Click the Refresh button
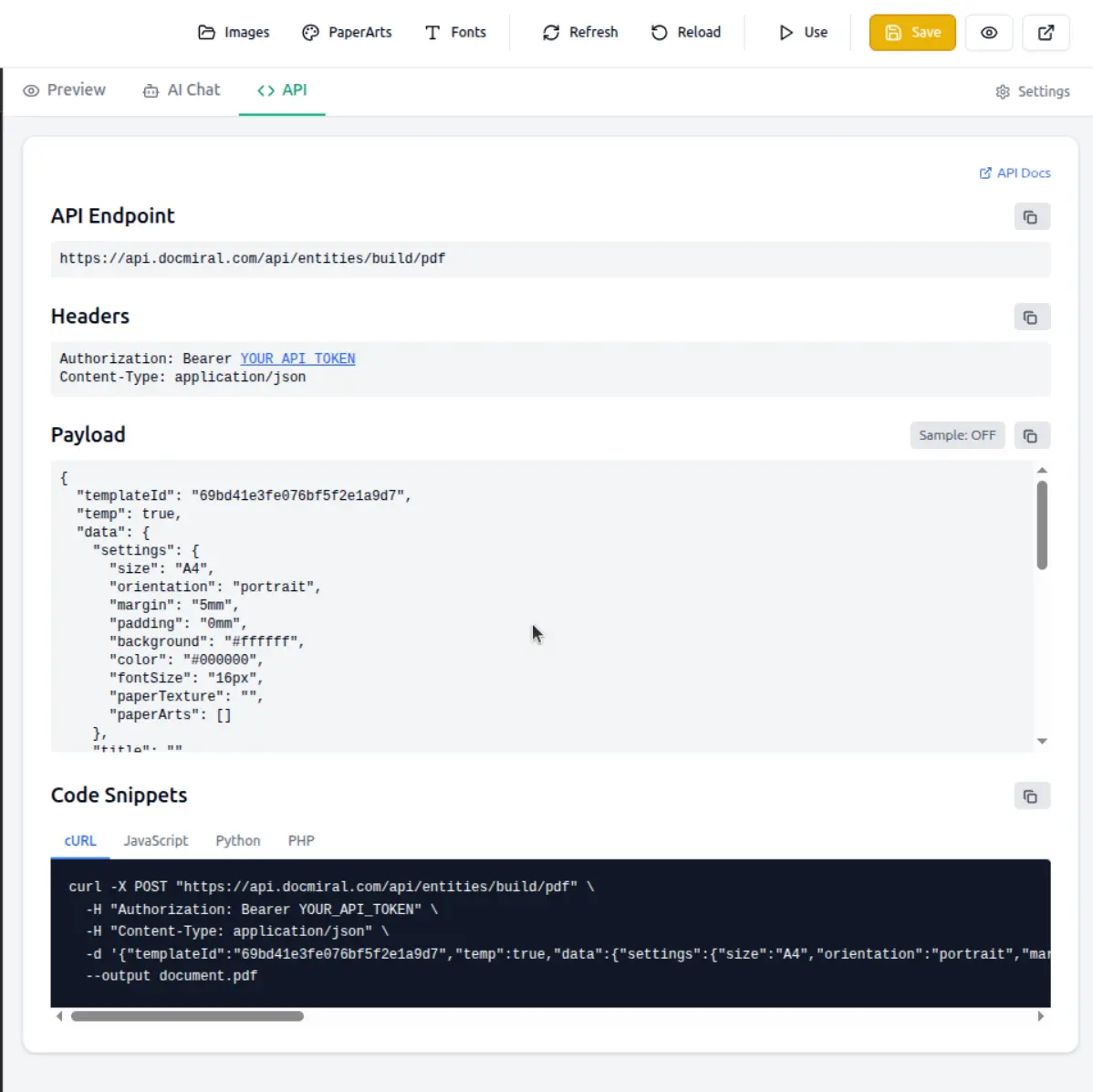This screenshot has width=1093, height=1092. [x=579, y=32]
